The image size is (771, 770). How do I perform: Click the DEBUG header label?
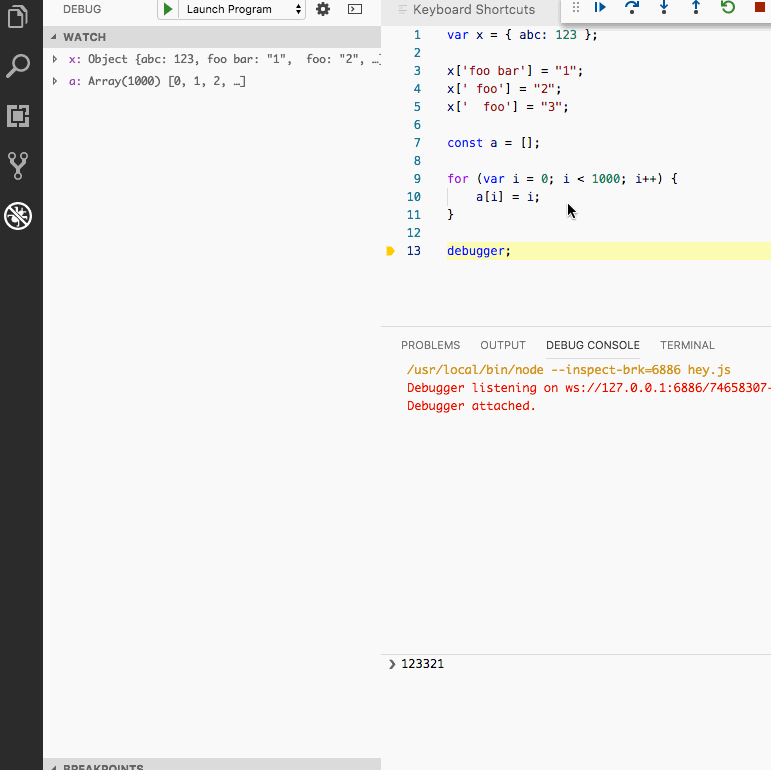point(82,9)
